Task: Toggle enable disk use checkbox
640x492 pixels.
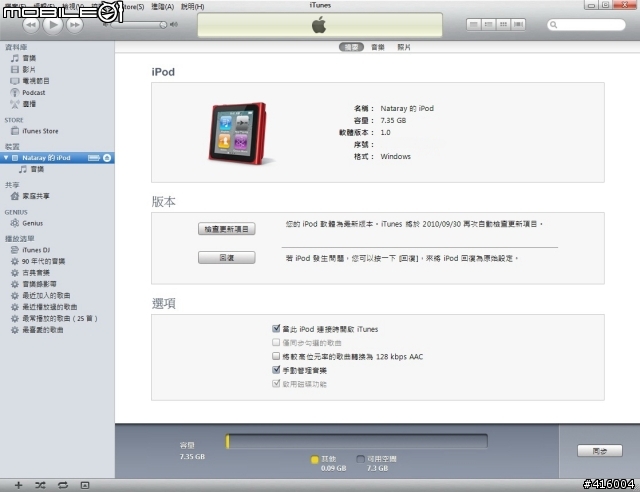Action: click(276, 383)
